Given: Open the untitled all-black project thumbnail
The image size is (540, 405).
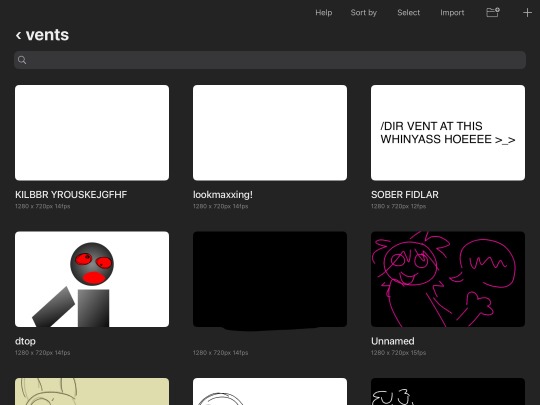Looking at the screenshot, I should (x=270, y=279).
